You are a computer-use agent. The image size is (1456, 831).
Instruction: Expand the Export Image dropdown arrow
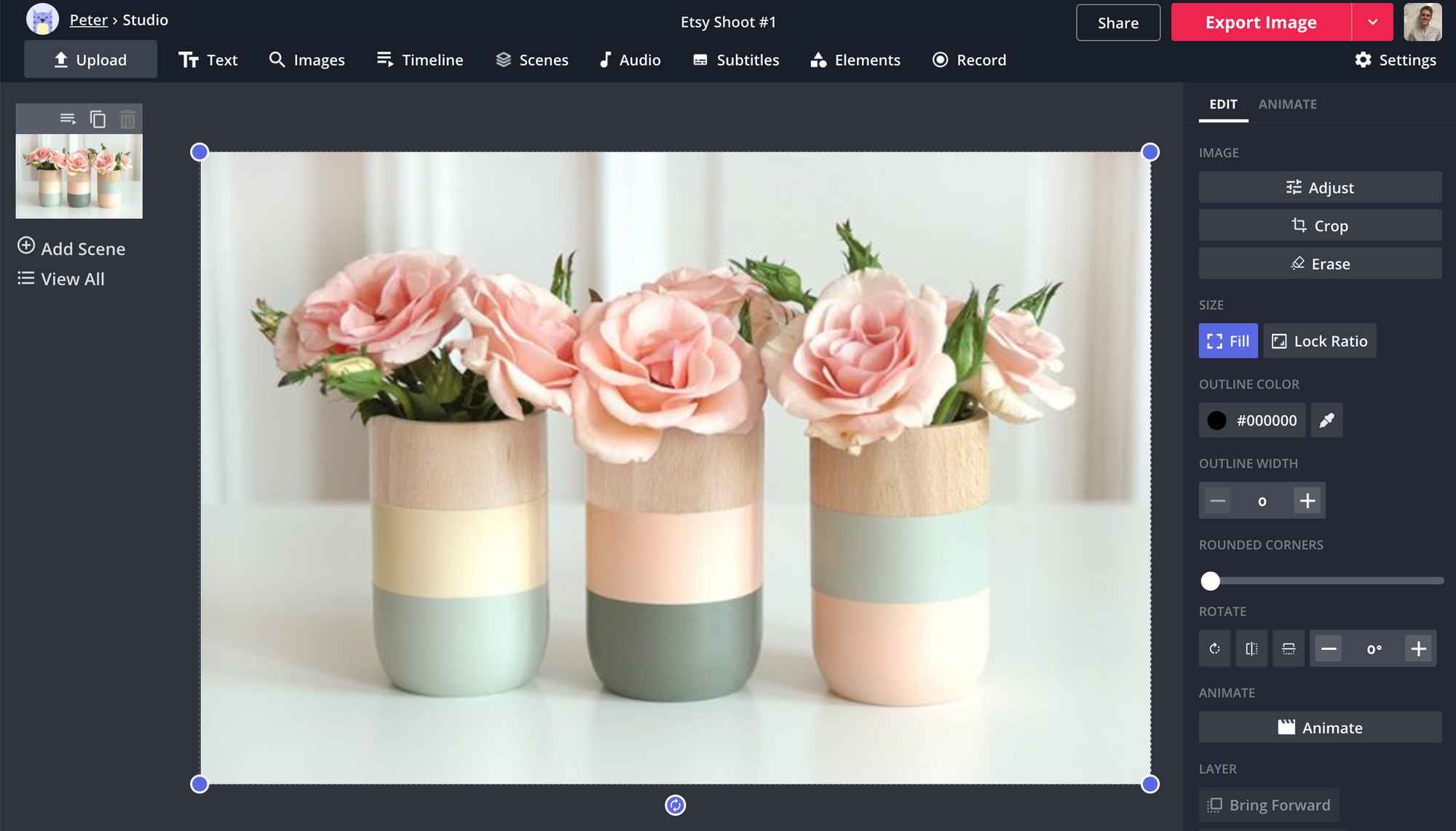click(1372, 22)
